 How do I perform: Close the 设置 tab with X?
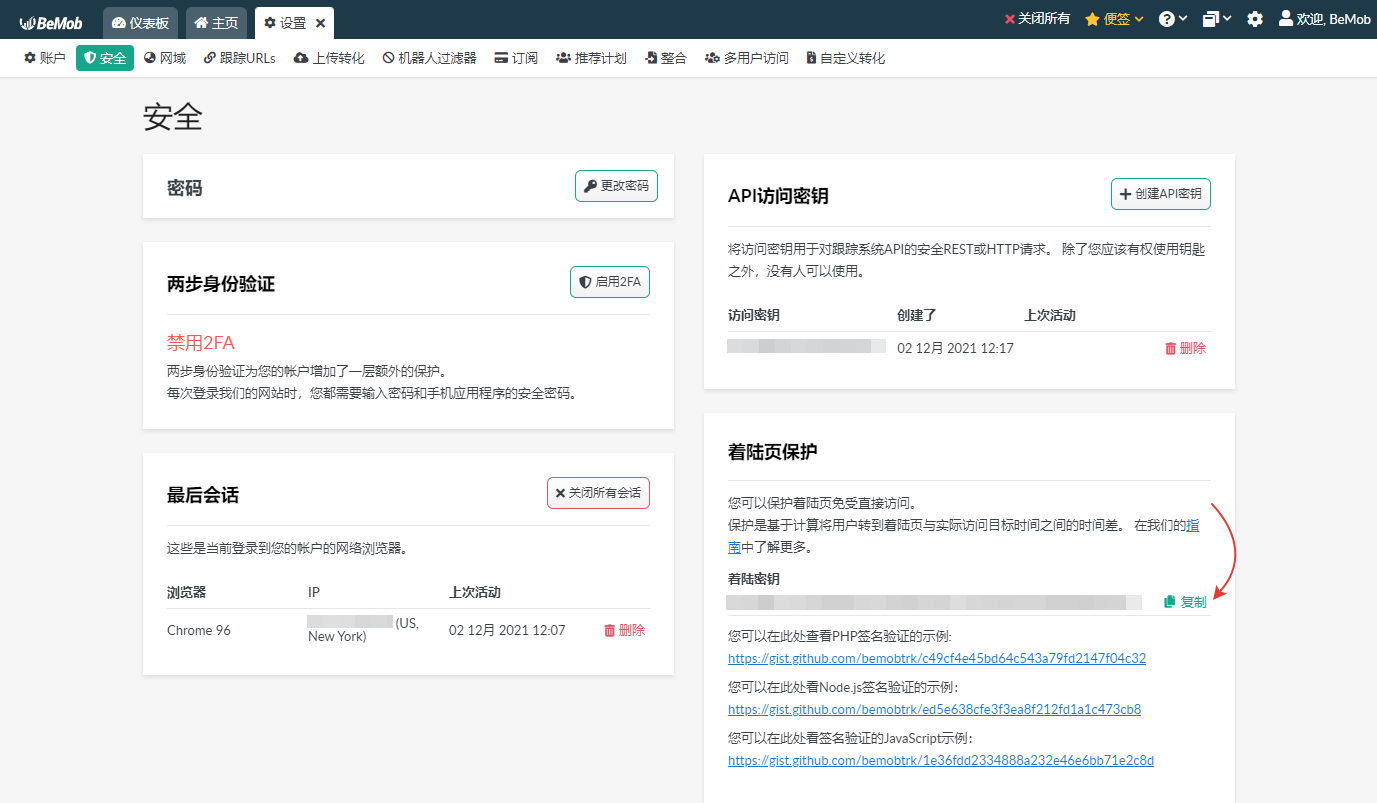320,23
